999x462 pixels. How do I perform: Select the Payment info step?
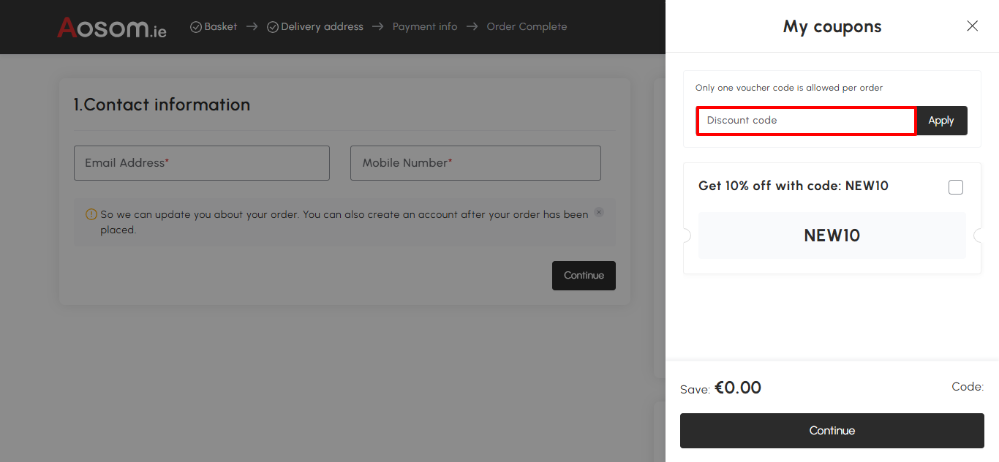pos(424,27)
